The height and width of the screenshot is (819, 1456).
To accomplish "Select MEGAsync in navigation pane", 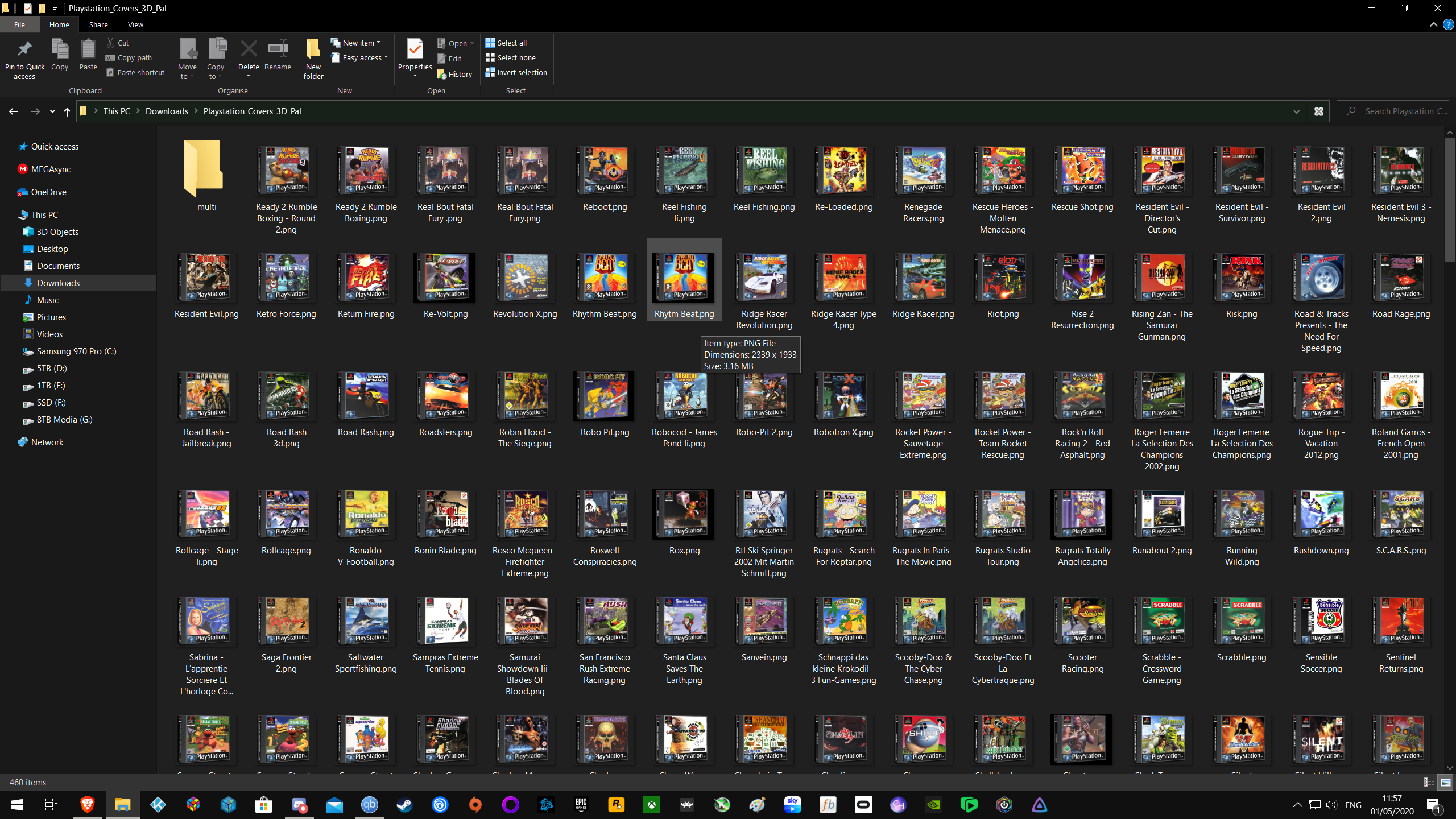I will pos(51,169).
